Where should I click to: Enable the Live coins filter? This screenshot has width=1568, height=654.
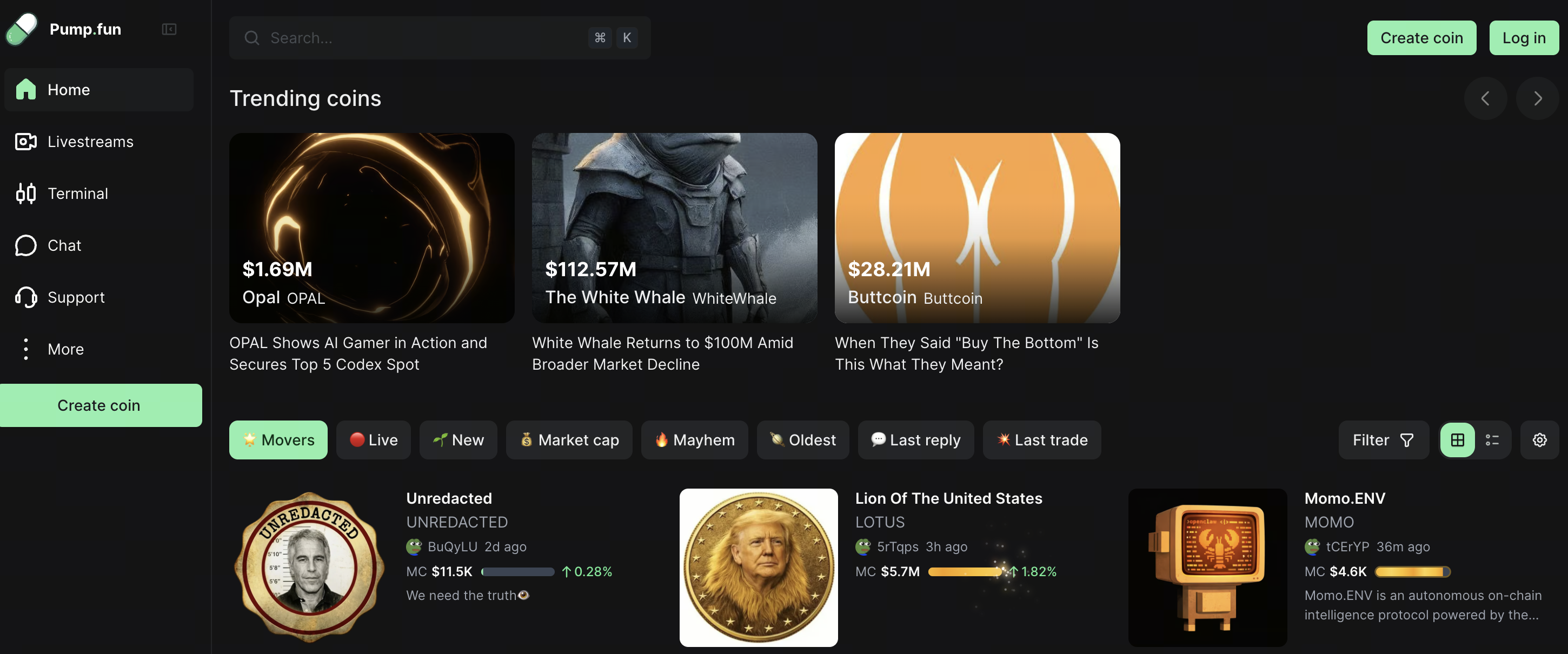(373, 439)
